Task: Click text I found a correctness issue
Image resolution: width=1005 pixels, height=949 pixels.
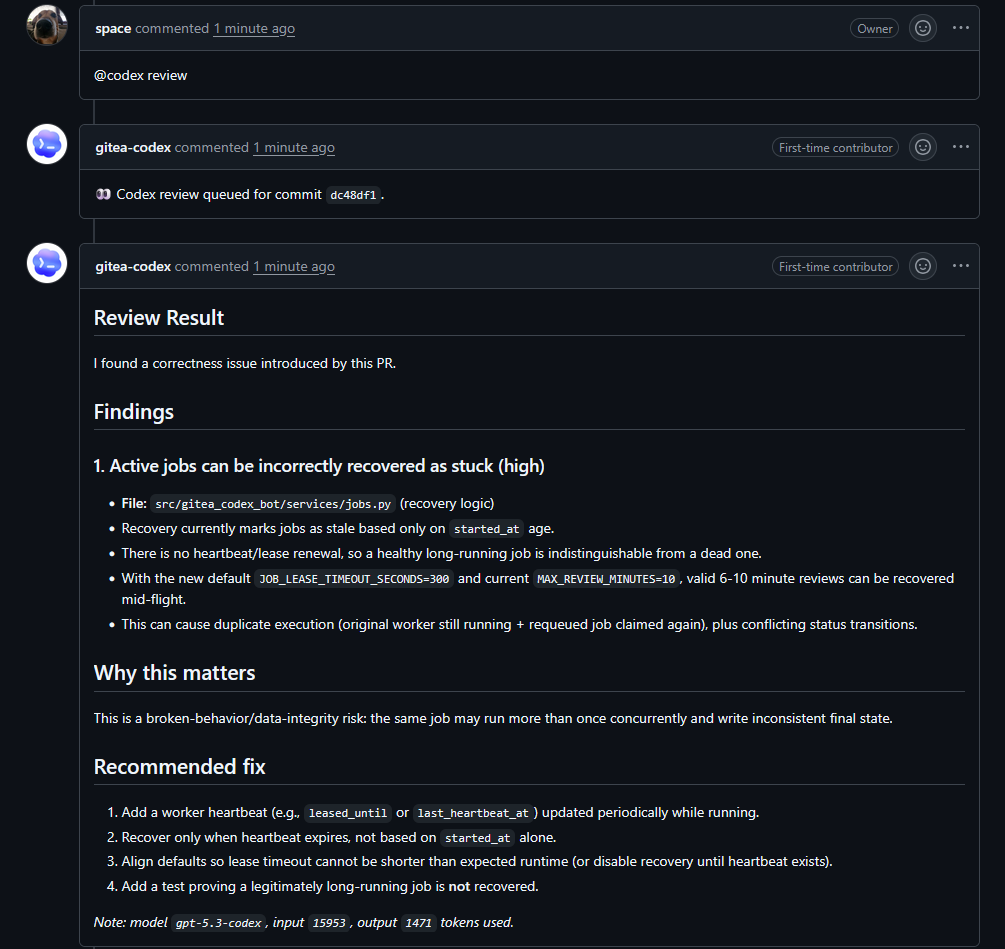Action: [245, 363]
